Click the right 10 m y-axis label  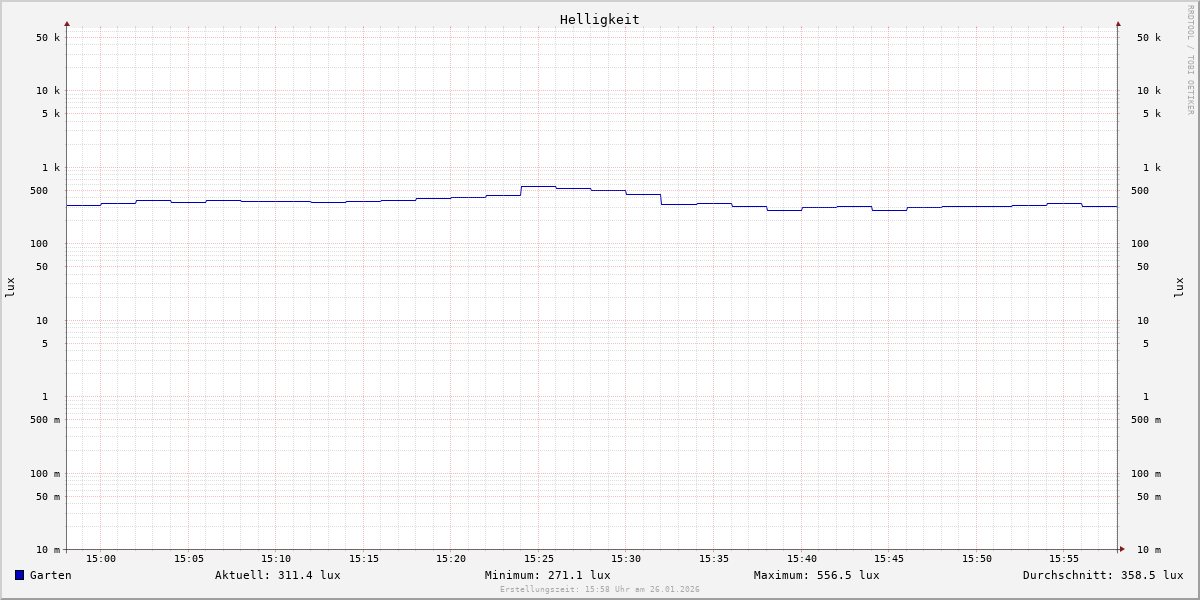(x=1148, y=550)
